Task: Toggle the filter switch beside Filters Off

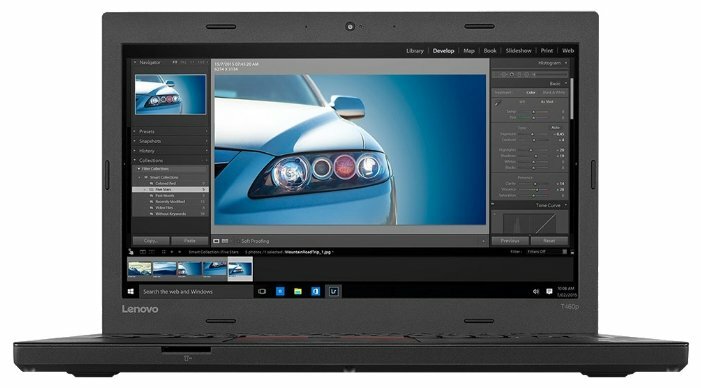Action: pos(565,252)
